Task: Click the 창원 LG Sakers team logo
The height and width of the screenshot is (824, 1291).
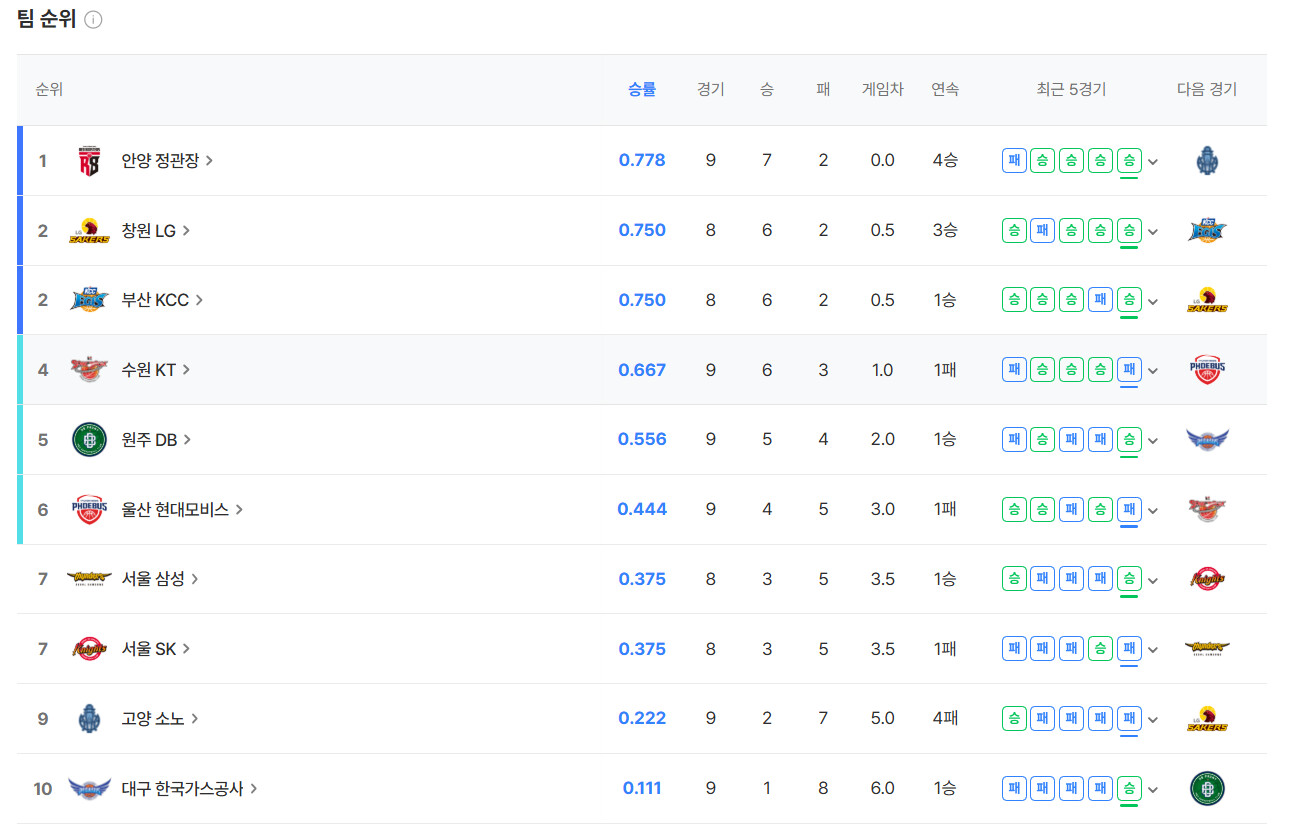Action: pos(89,231)
